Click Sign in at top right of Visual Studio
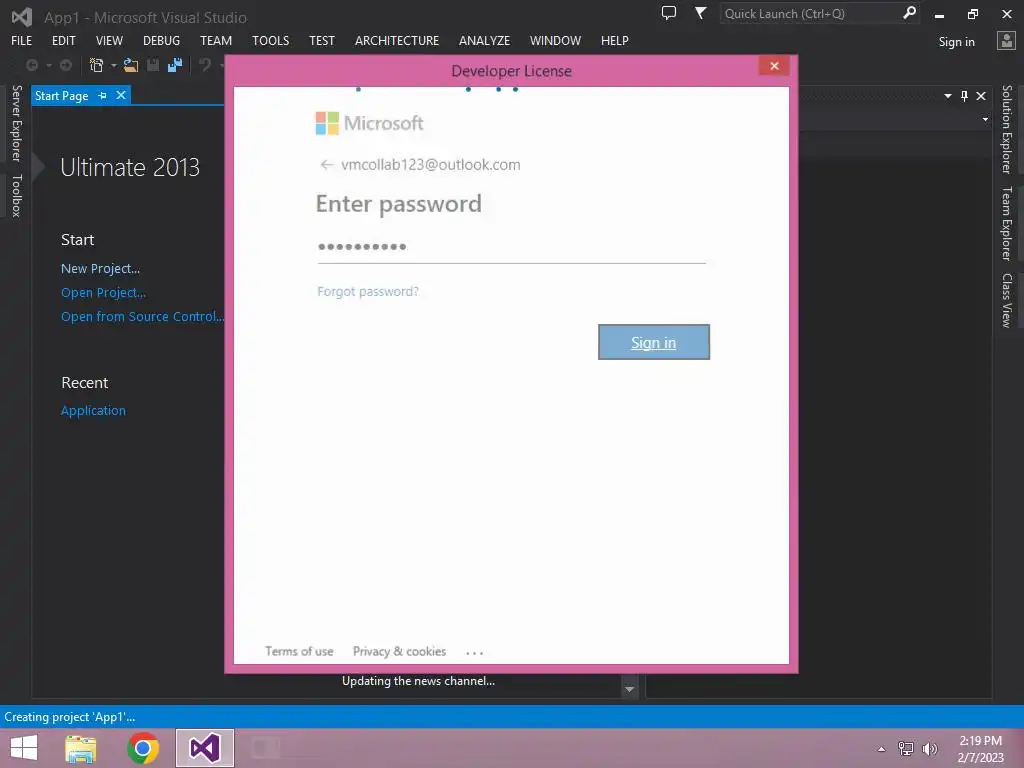 [957, 42]
